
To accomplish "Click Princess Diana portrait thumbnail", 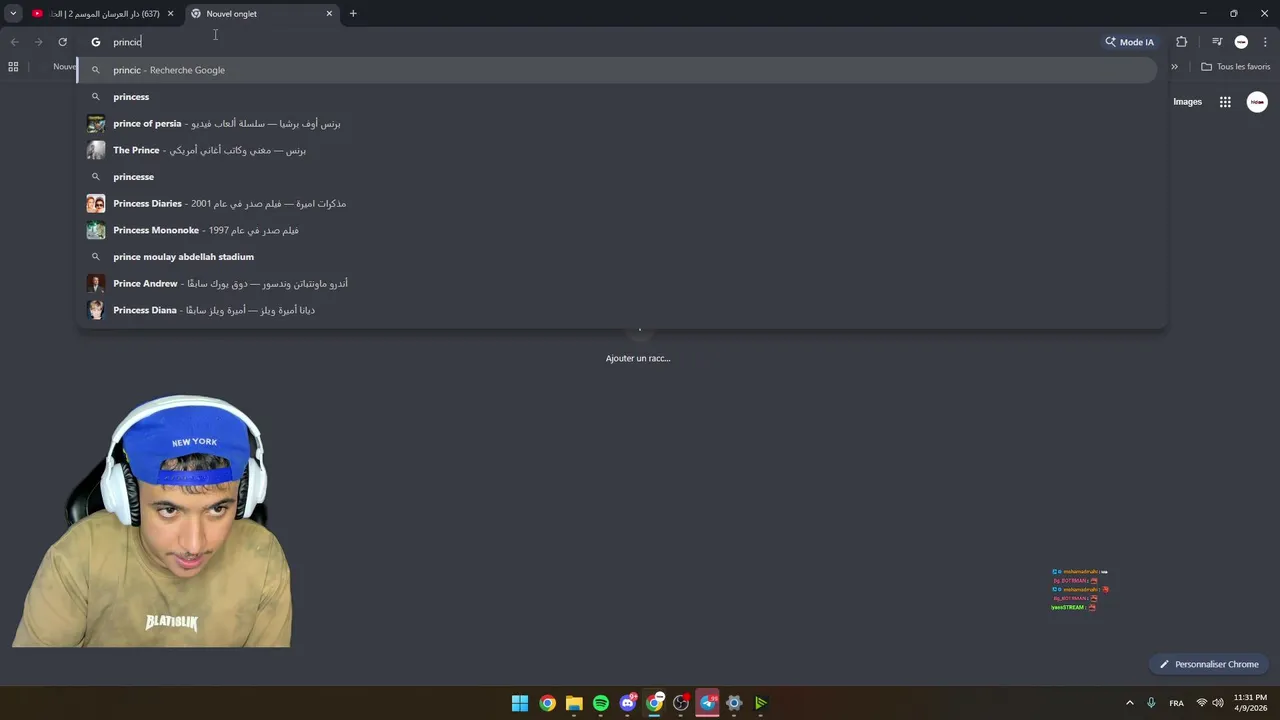I will click(96, 310).
